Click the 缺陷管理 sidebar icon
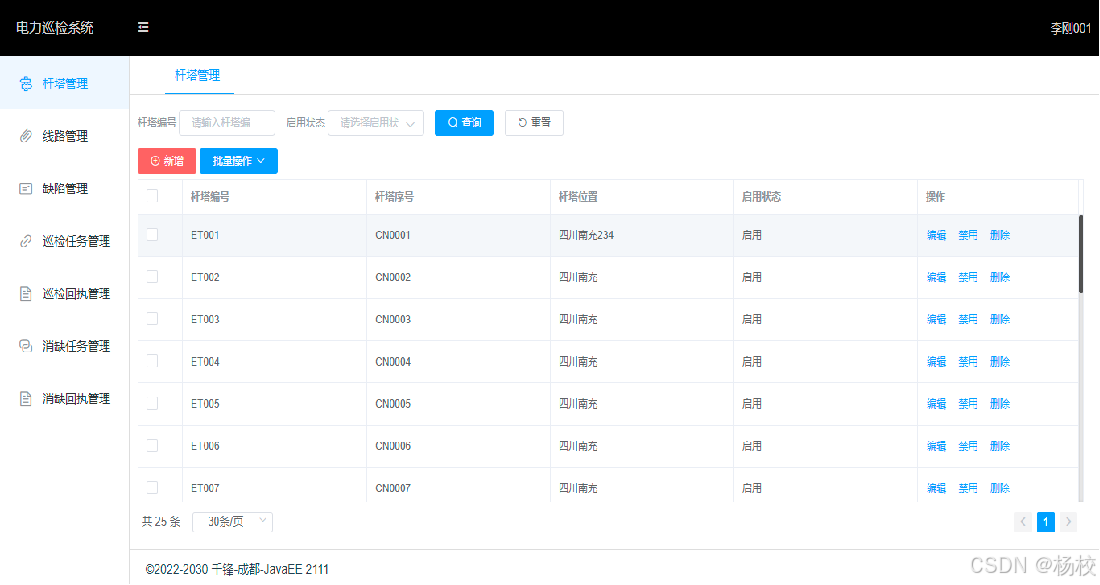The width and height of the screenshot is (1100, 585). pyautogui.click(x=26, y=189)
